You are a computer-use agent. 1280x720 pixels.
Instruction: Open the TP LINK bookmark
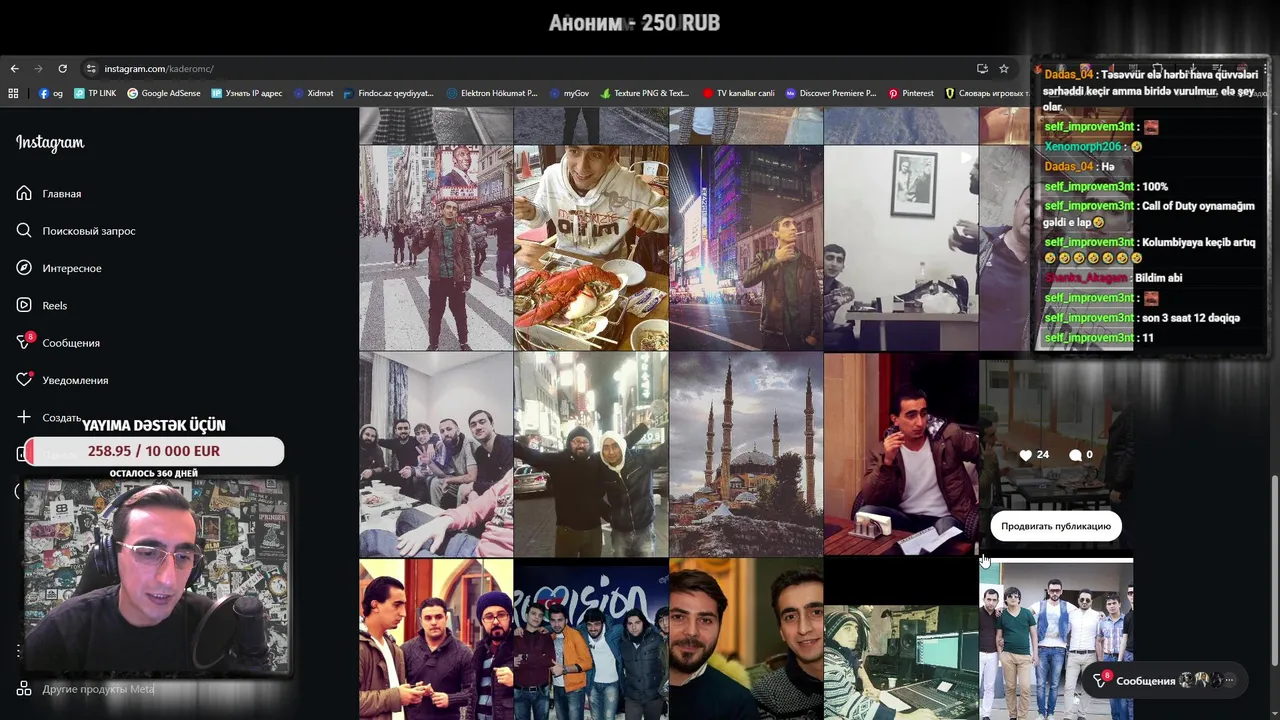pos(95,93)
